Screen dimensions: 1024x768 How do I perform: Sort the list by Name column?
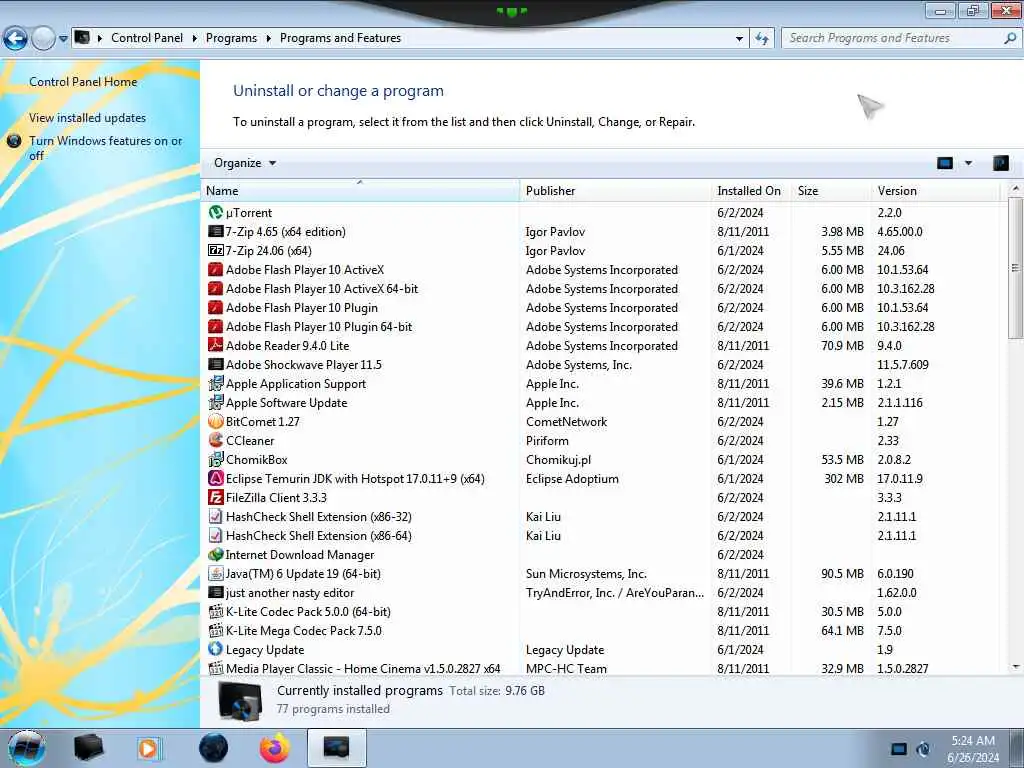pos(360,191)
